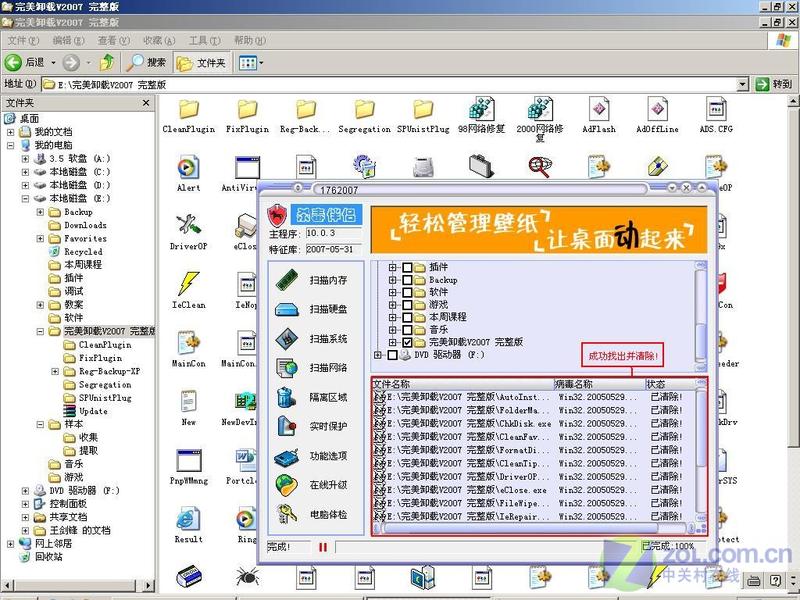Image resolution: width=800 pixels, height=600 pixels.
Task: Select the IeClean lightning icon
Action: click(x=188, y=284)
